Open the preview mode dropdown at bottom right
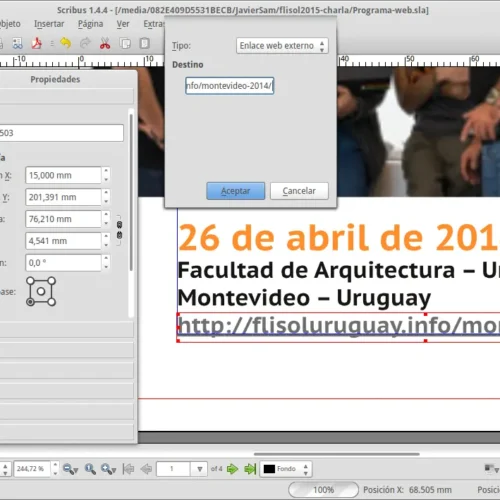500x500 pixels. [x=491, y=469]
